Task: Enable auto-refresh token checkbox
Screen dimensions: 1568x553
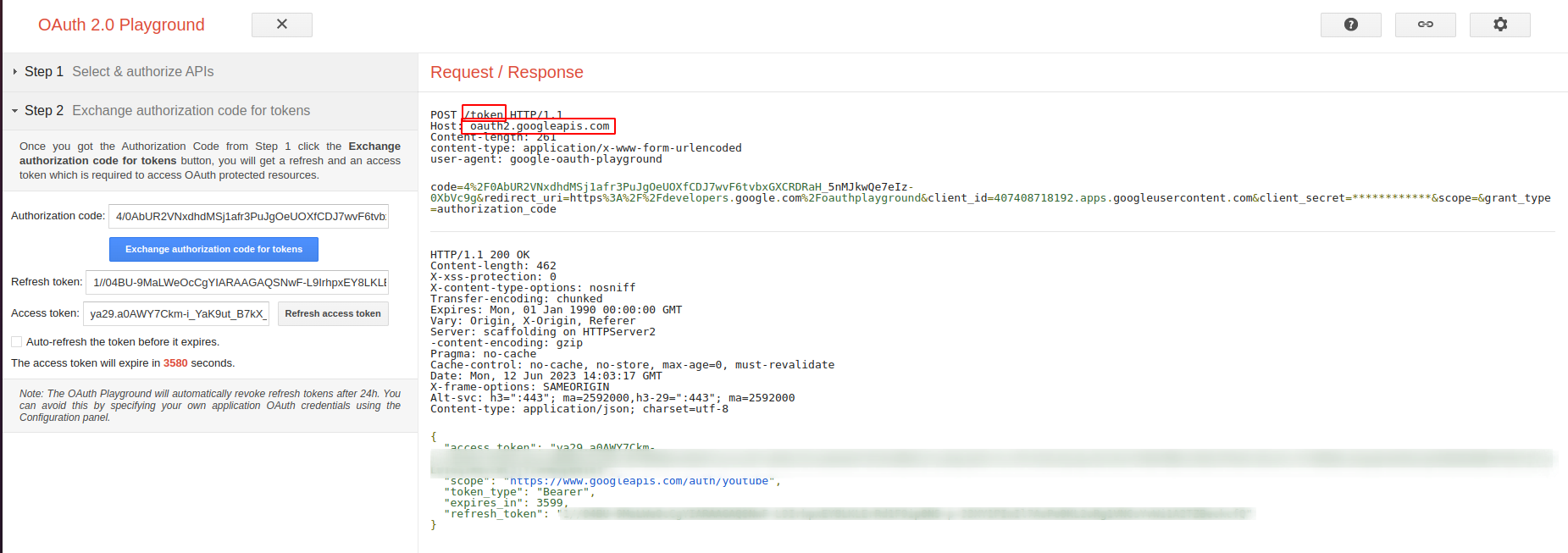Action: (x=16, y=342)
